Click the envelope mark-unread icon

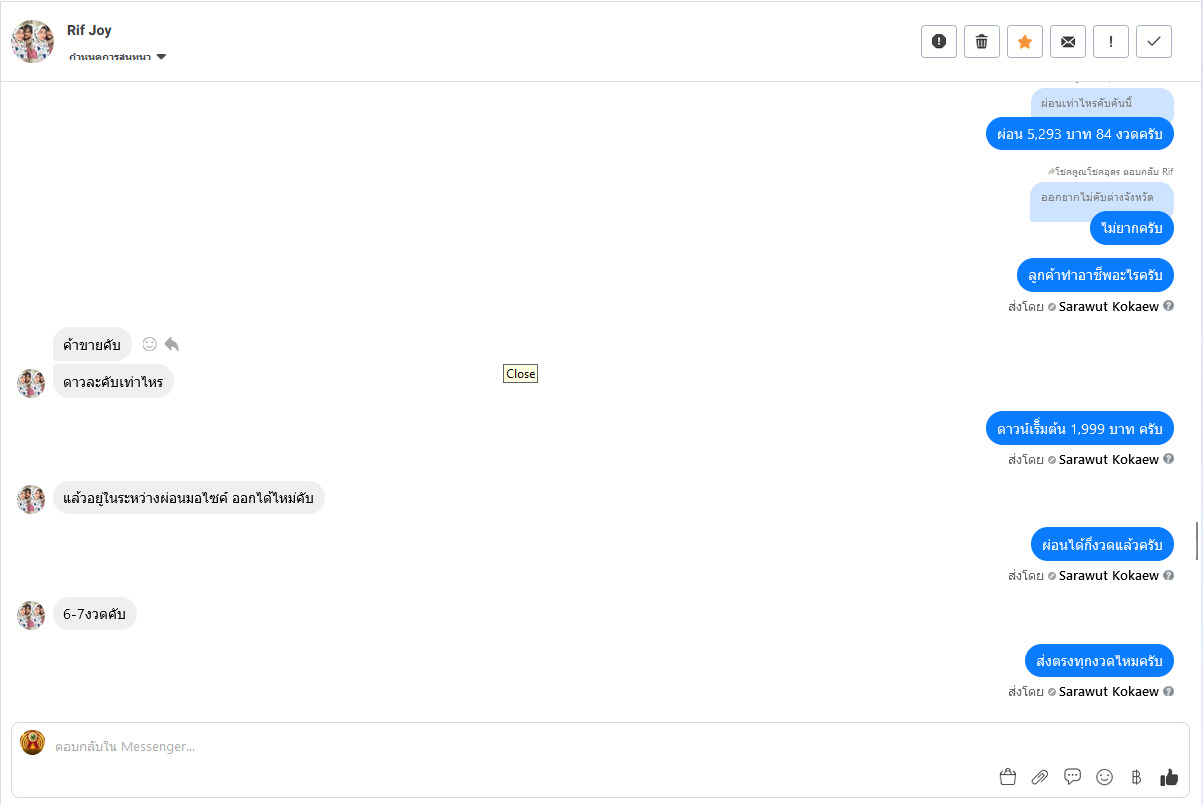pyautogui.click(x=1068, y=41)
